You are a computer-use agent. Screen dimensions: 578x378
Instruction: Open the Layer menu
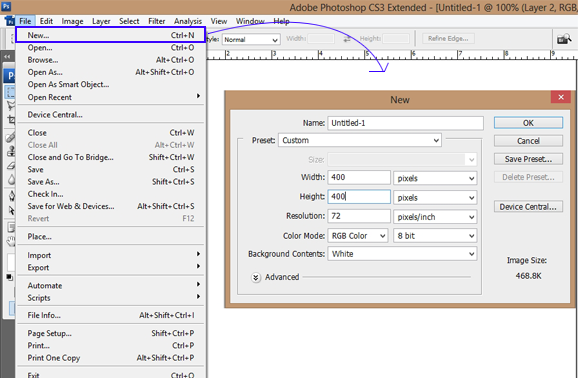click(101, 21)
